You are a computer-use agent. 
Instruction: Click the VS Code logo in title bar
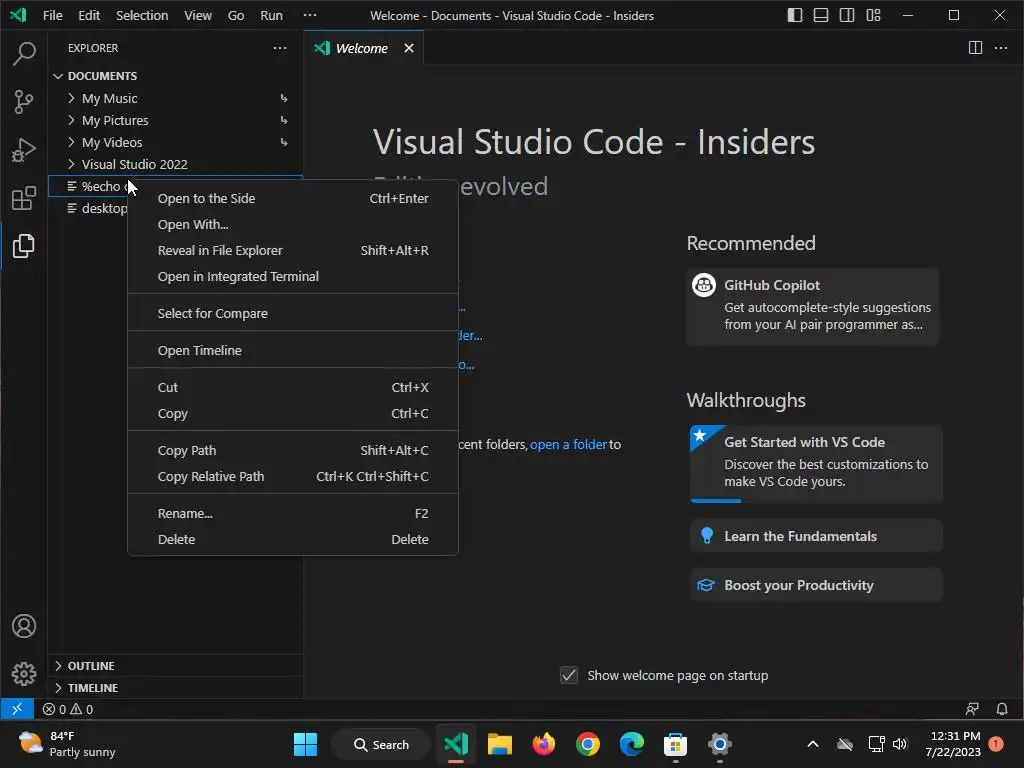point(18,15)
